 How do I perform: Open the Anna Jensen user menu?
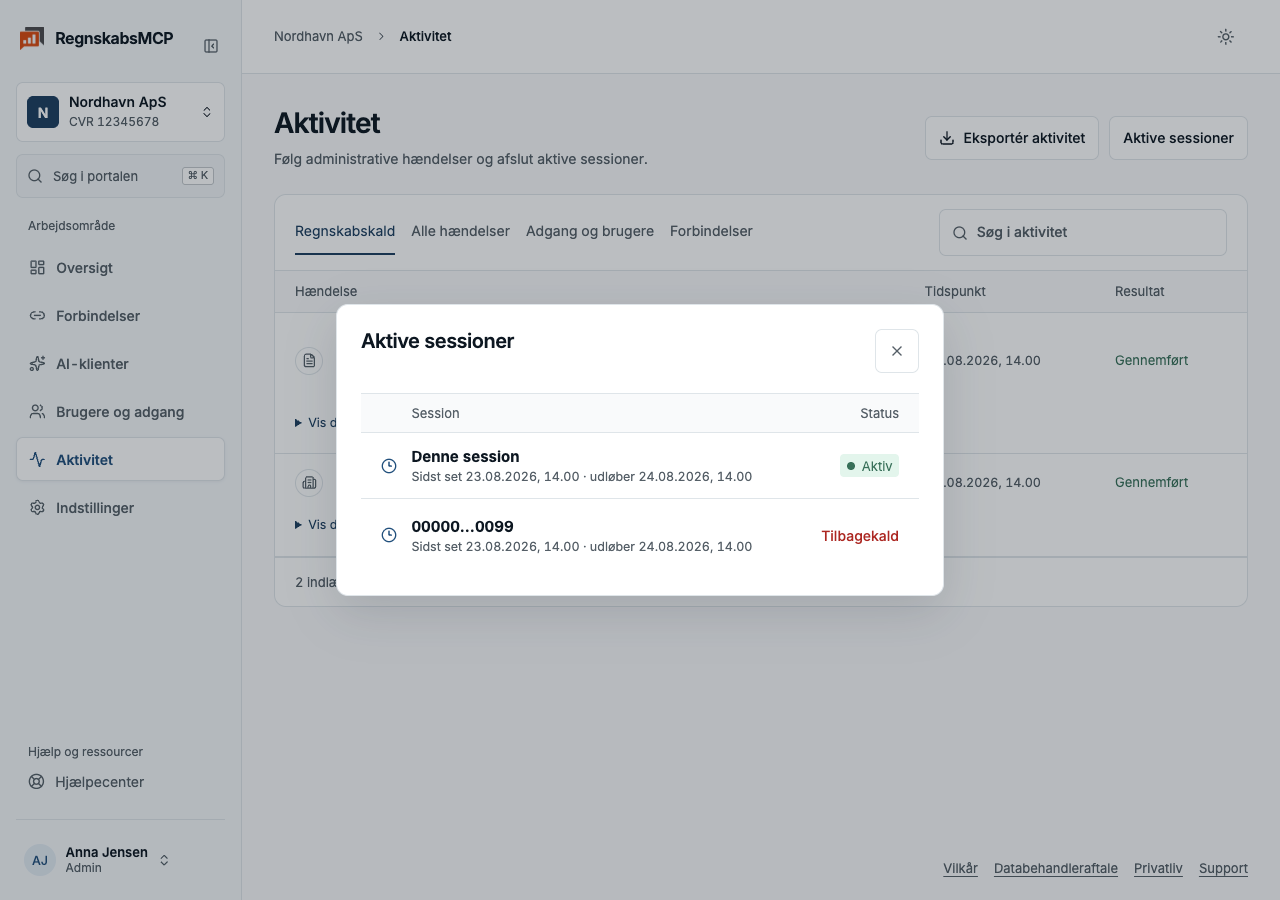point(120,860)
